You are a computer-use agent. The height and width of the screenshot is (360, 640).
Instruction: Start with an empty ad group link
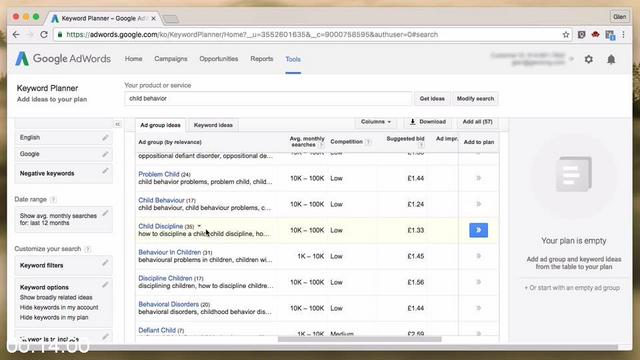point(572,288)
